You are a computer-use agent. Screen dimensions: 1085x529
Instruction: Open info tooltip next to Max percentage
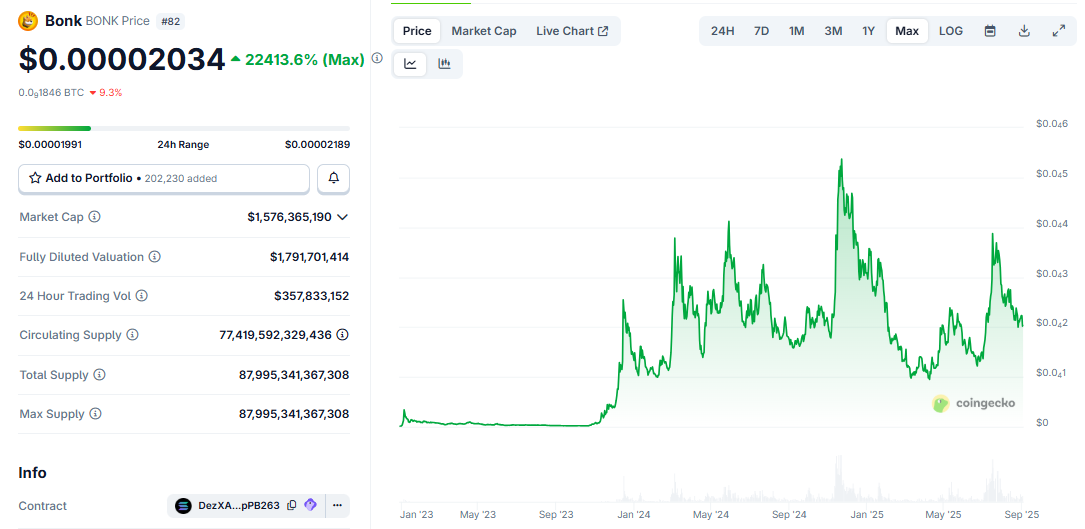point(377,58)
